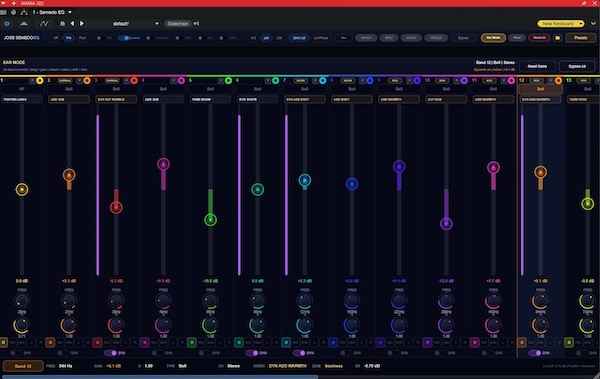This screenshot has width=600, height=379.
Task: Select the Post analyzer option
Action: [82, 38]
